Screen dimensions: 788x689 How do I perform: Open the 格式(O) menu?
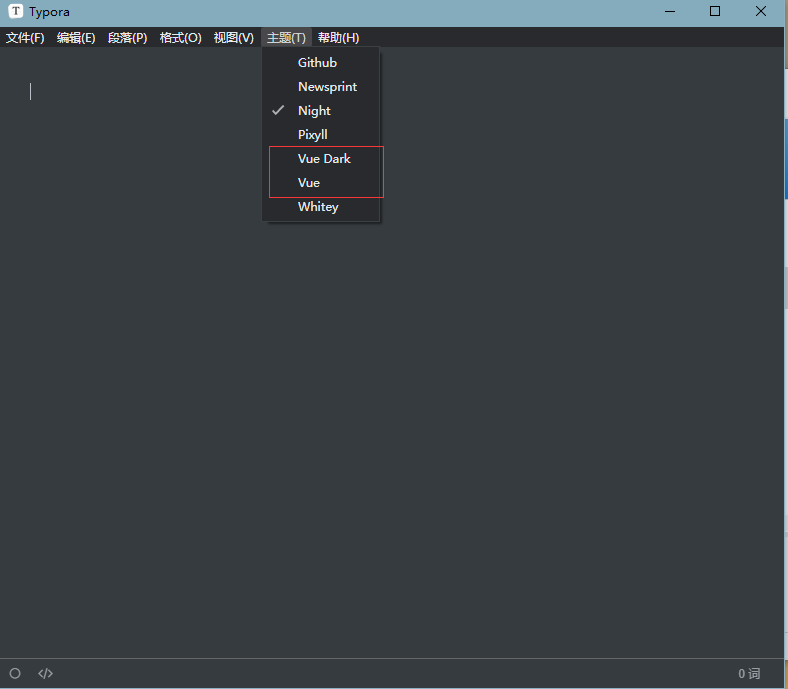(180, 38)
